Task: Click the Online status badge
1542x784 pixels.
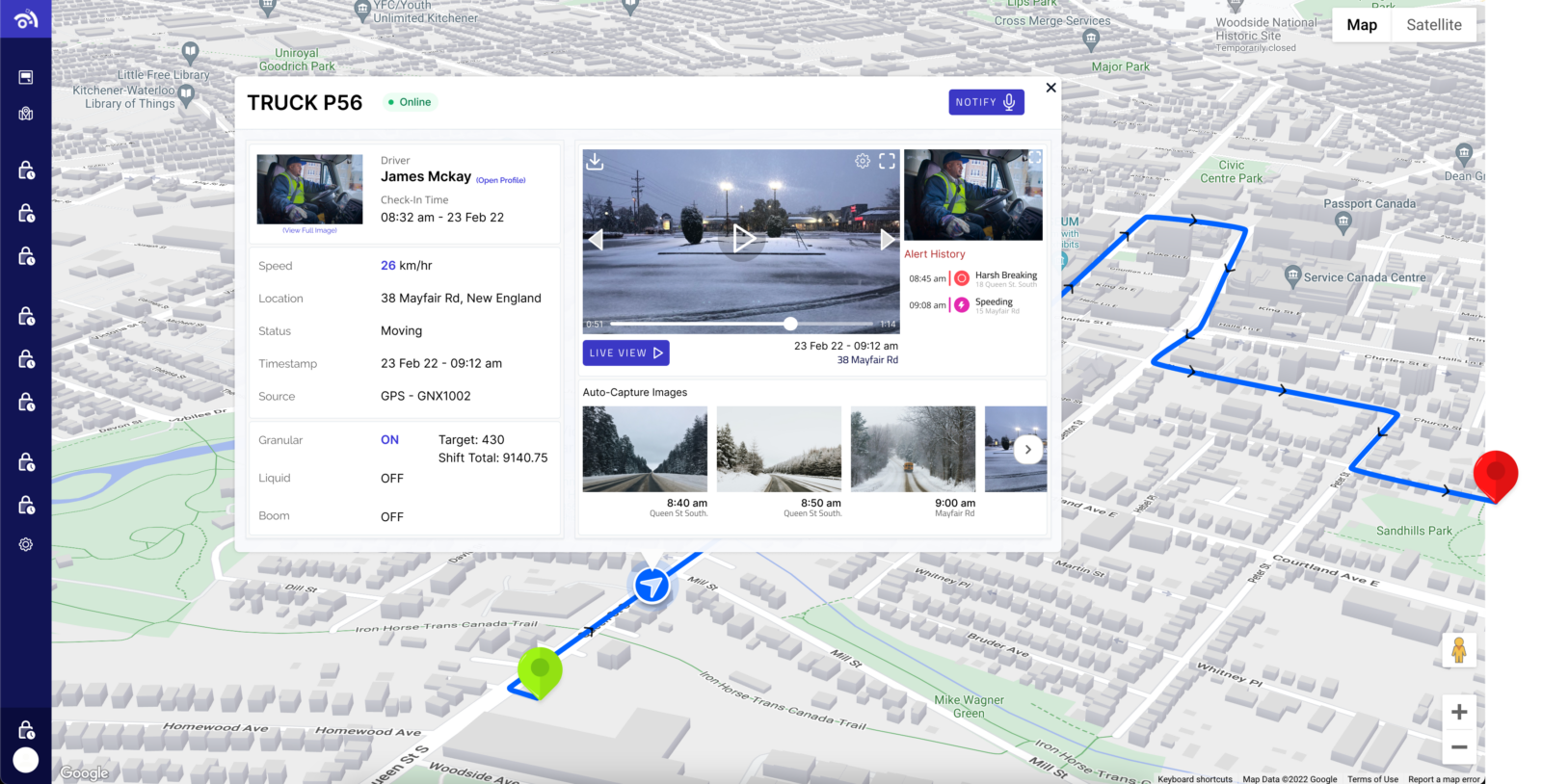Action: (410, 102)
